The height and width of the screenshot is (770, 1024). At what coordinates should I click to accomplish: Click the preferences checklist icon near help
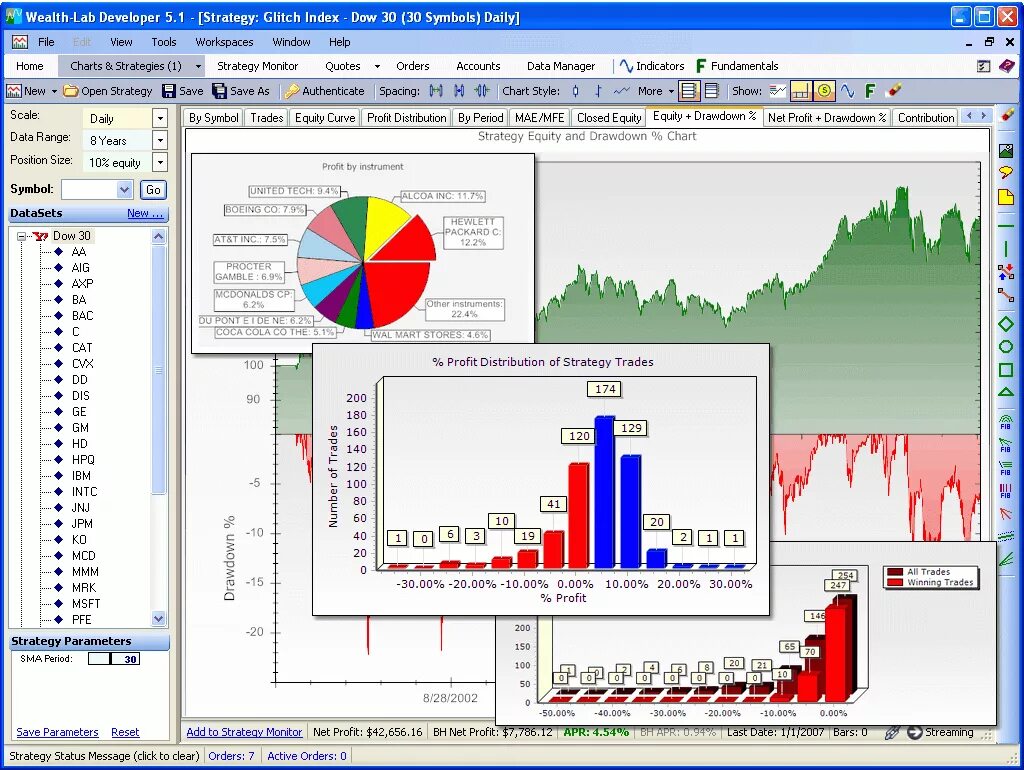[984, 66]
